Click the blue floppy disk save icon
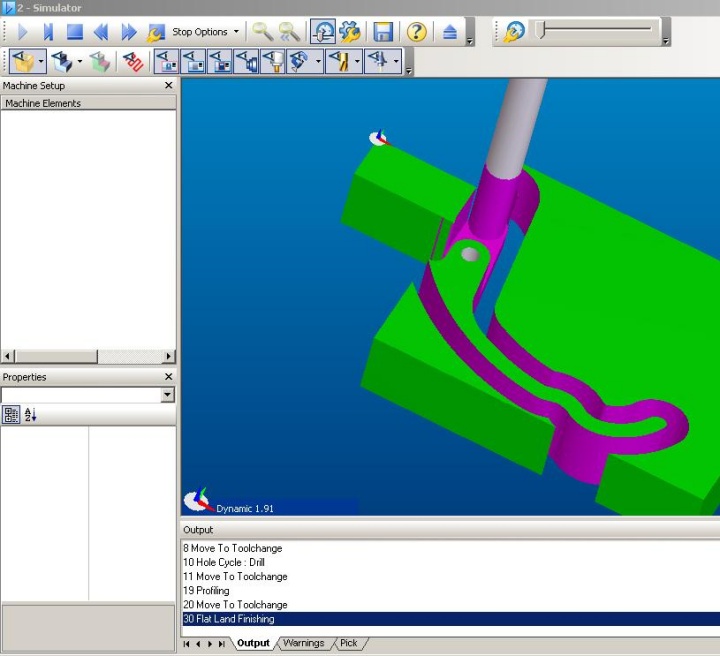720x656 pixels. click(383, 32)
